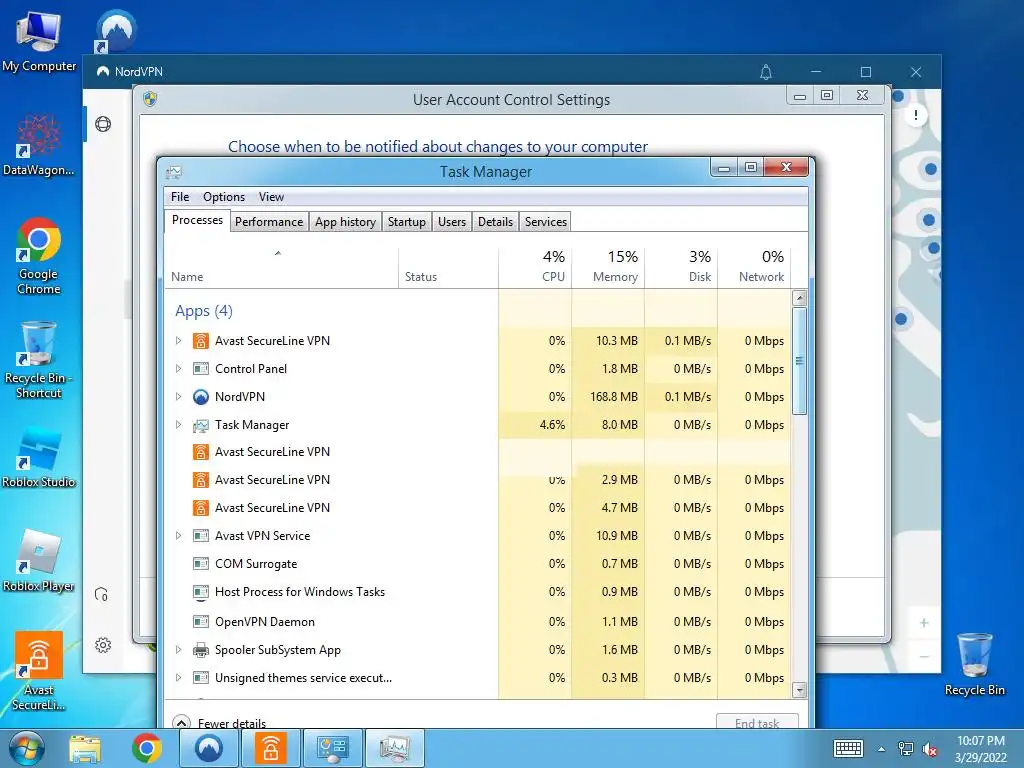This screenshot has height=768, width=1024.
Task: Switch to Performance tab
Action: [x=269, y=222]
